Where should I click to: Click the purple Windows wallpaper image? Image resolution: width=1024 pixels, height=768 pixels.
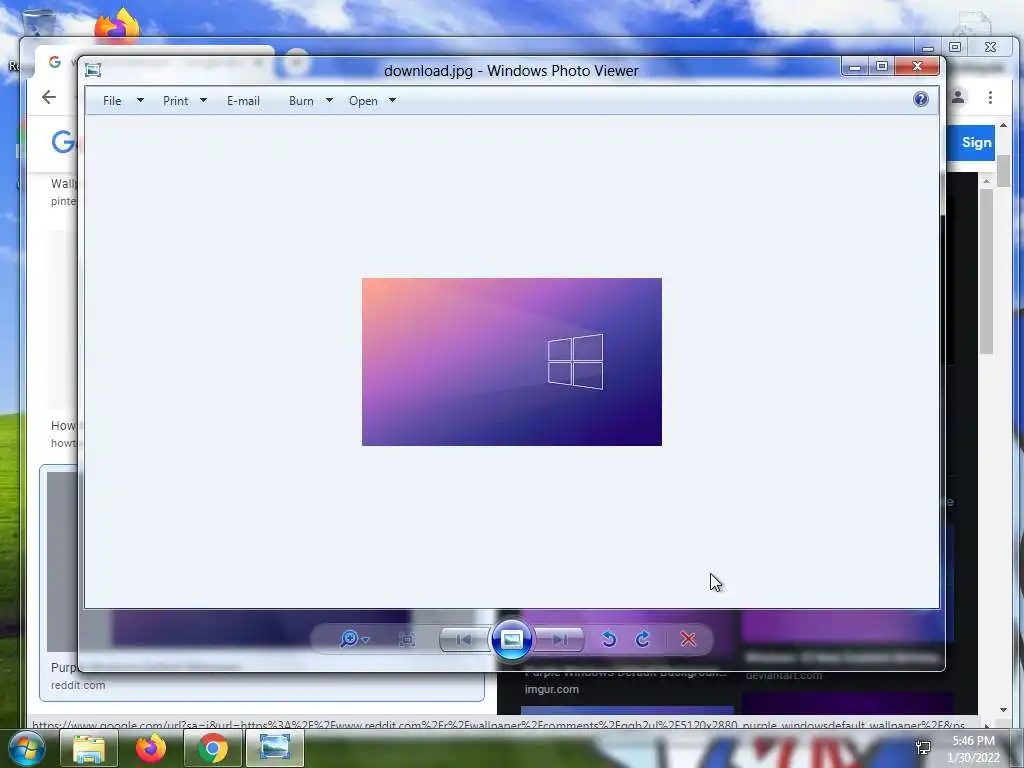click(512, 362)
